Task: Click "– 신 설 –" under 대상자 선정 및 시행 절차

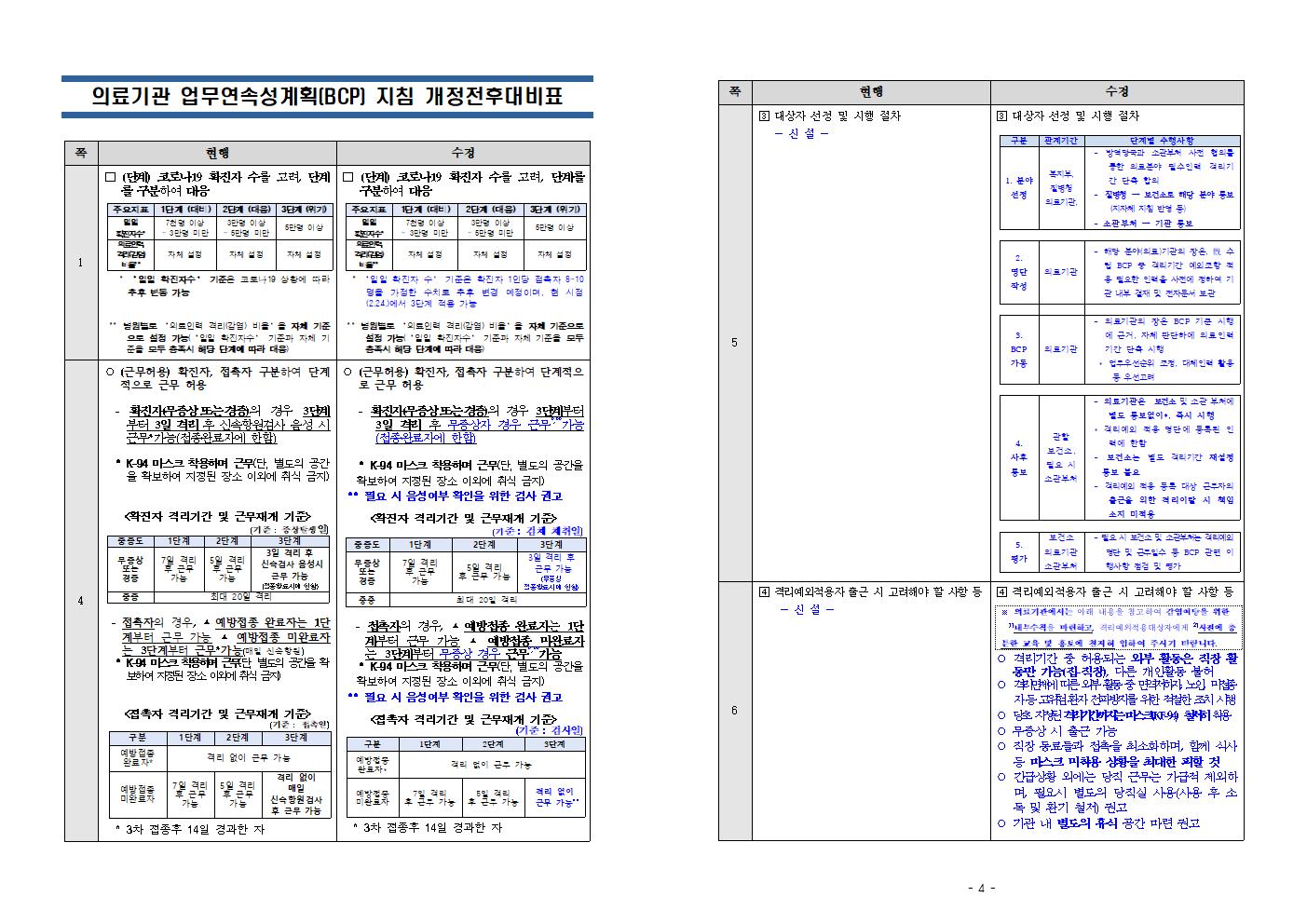Action: [801, 133]
